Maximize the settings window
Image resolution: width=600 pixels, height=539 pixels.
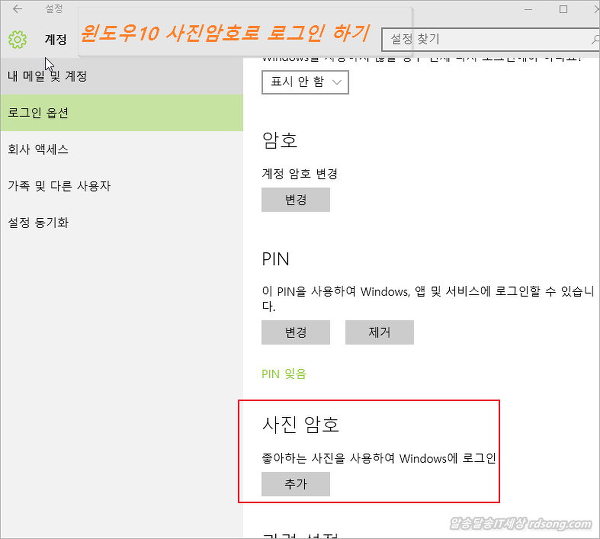click(563, 9)
